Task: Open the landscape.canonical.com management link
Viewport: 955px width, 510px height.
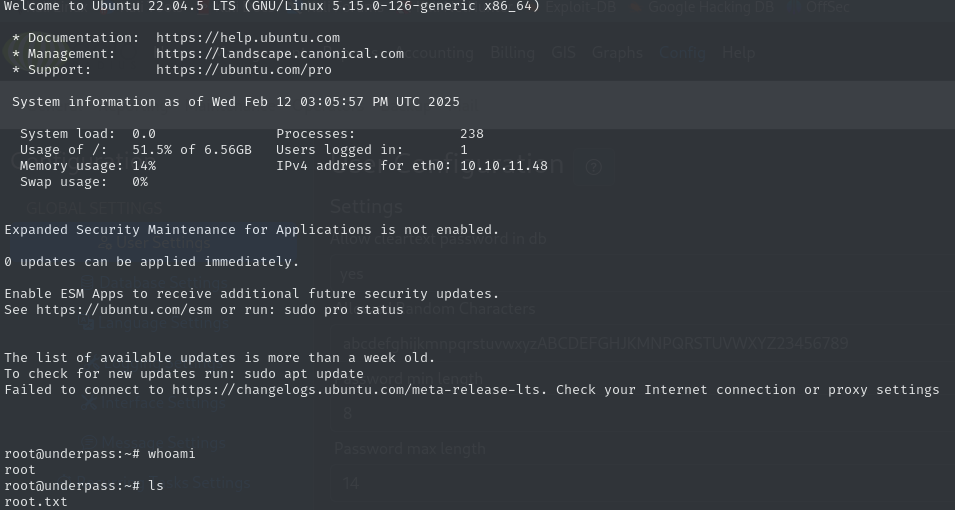Action: tap(280, 54)
